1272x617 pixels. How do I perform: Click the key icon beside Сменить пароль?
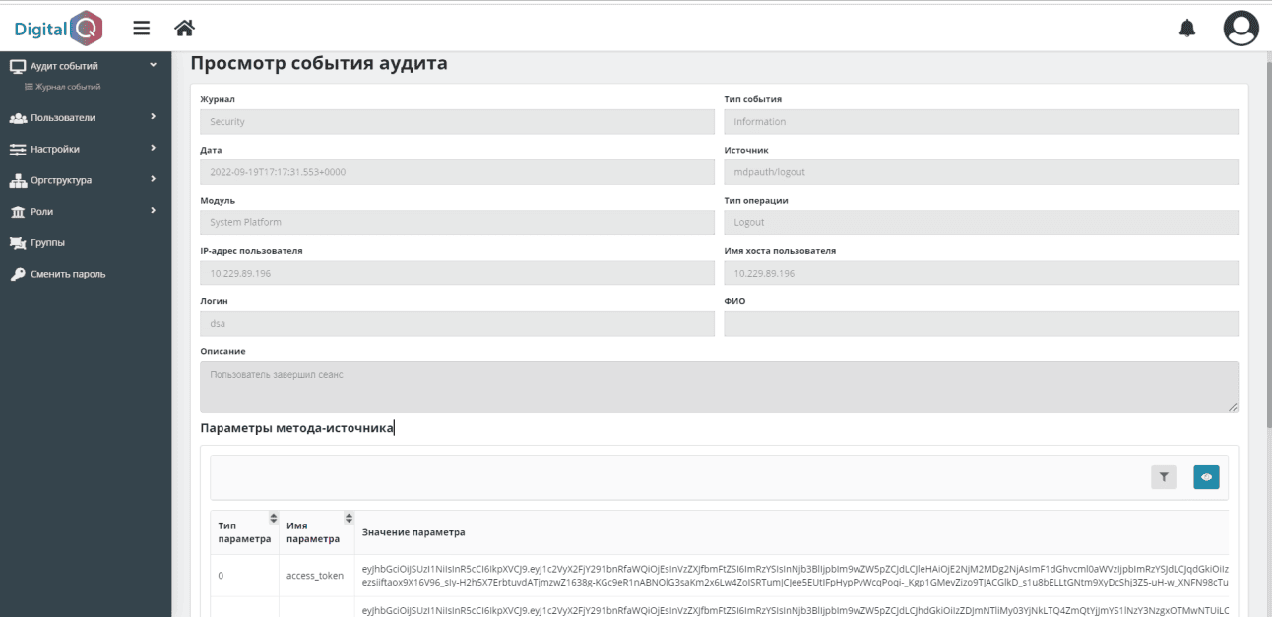[x=18, y=274]
